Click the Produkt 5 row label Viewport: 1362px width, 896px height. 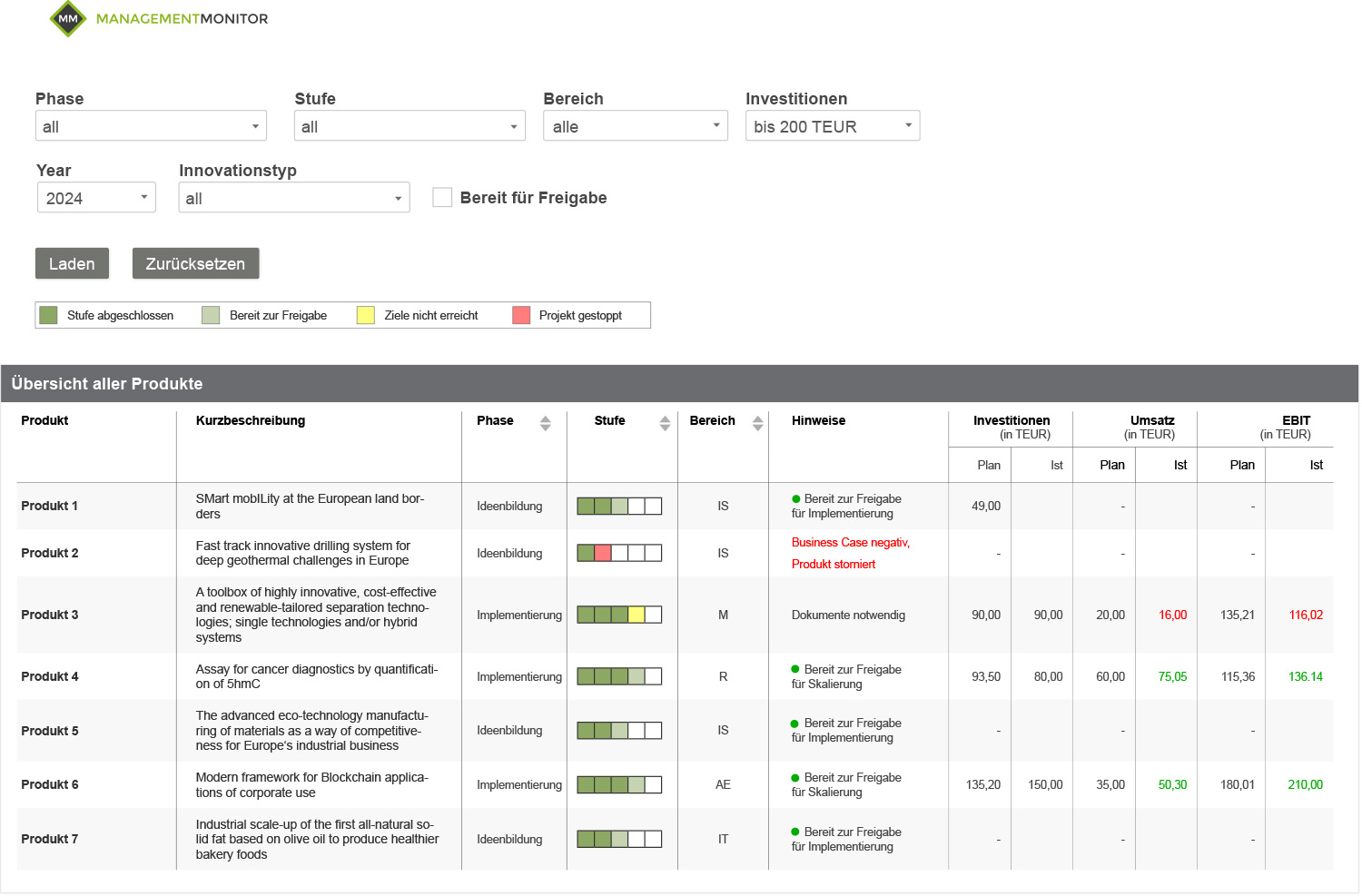pos(50,731)
